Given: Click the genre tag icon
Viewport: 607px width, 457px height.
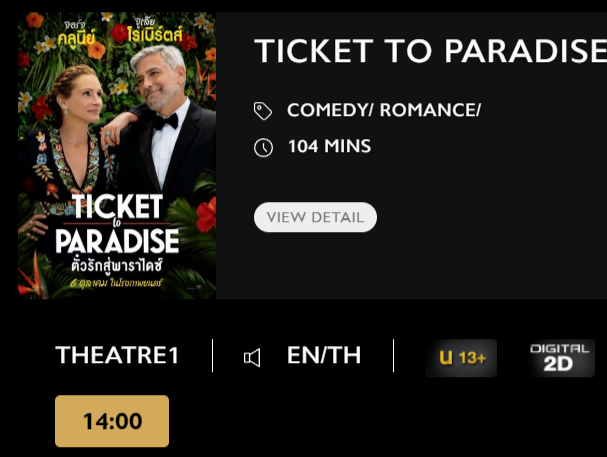Looking at the screenshot, I should pos(263,111).
